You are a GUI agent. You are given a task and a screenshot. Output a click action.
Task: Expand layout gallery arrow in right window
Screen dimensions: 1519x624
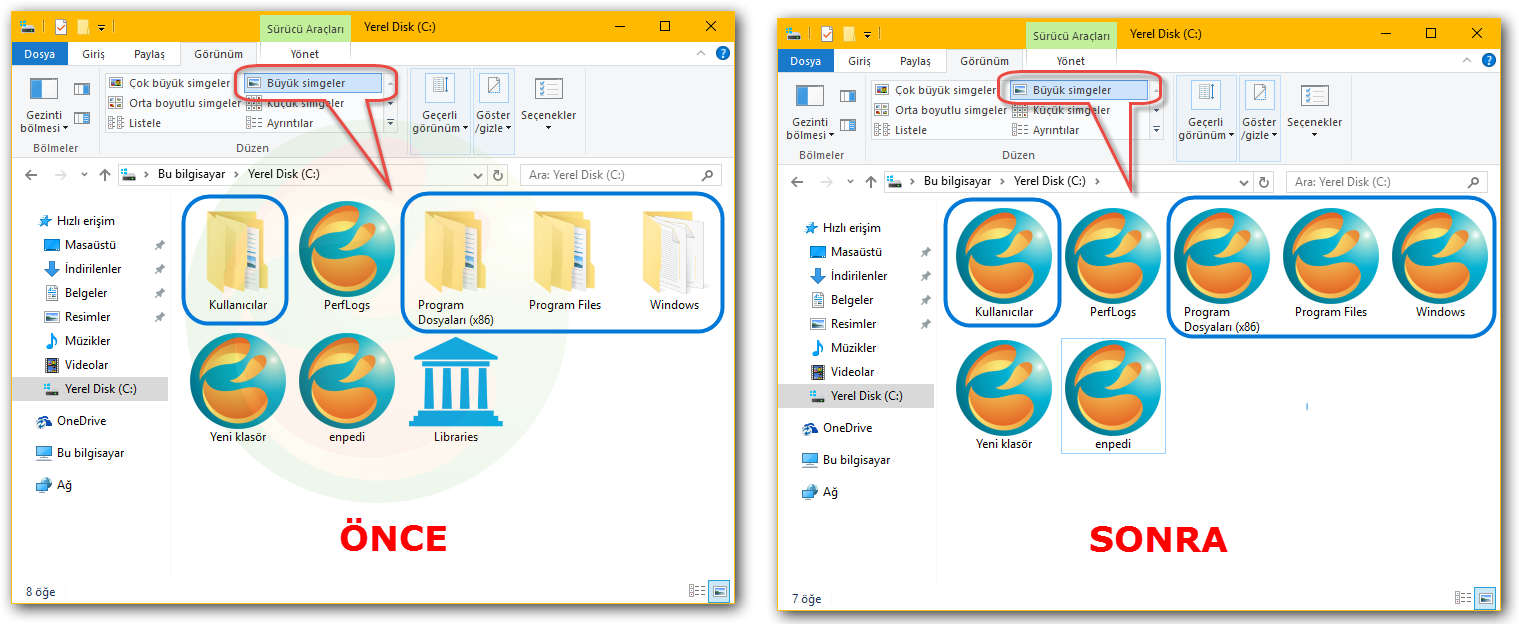click(x=1157, y=131)
